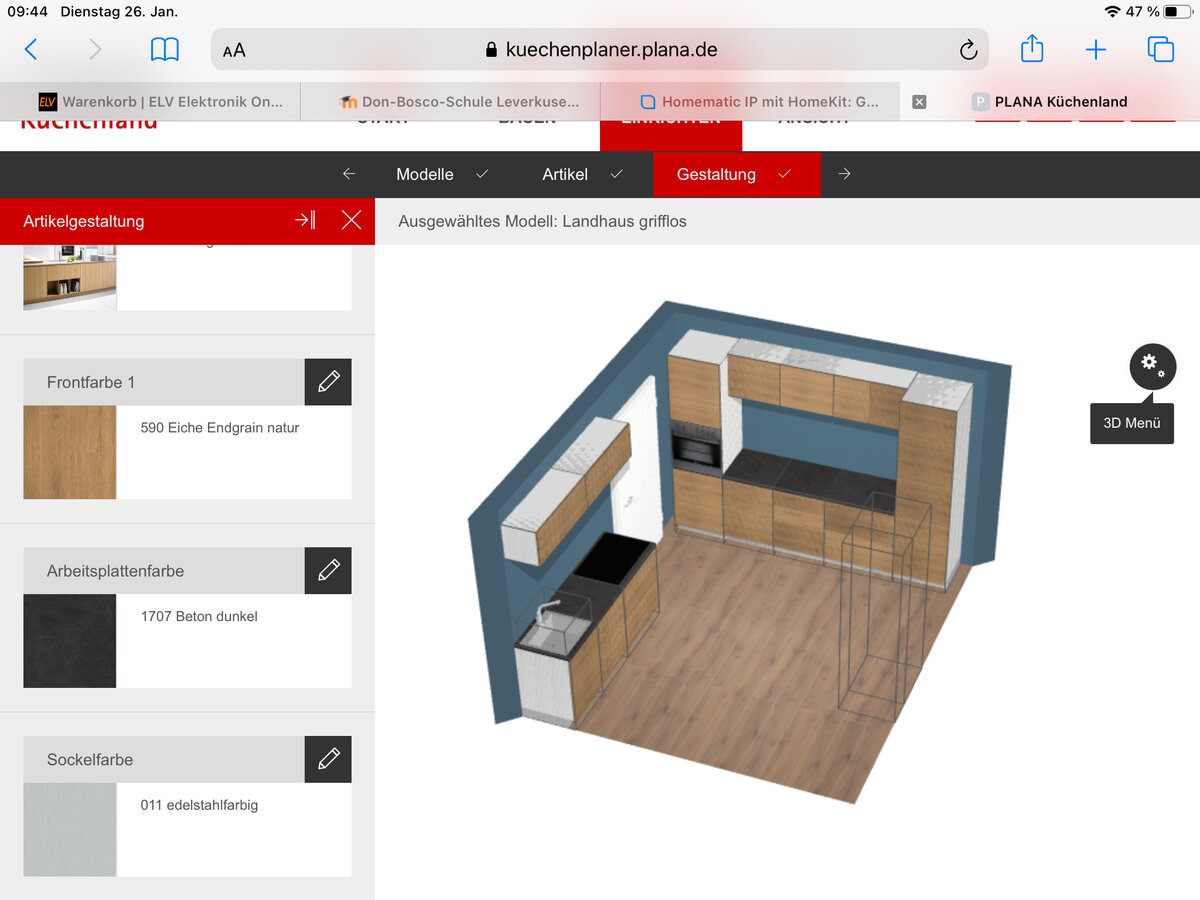Edit Arbeitsplattenfarbe with the pencil icon

point(328,571)
